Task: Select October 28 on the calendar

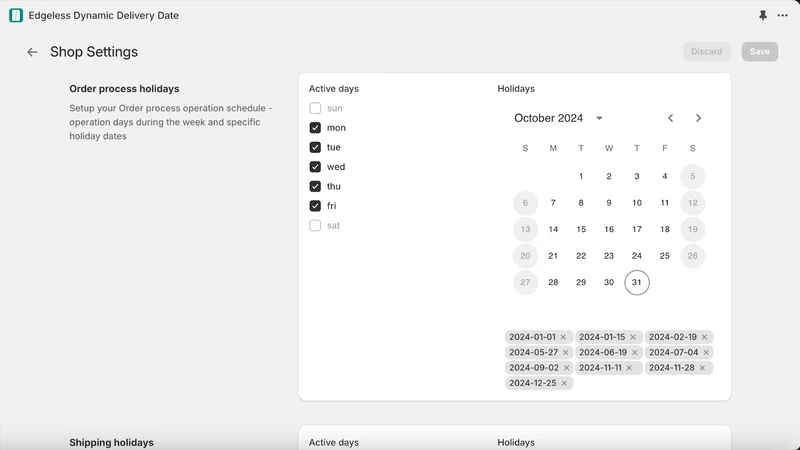Action: (x=553, y=282)
